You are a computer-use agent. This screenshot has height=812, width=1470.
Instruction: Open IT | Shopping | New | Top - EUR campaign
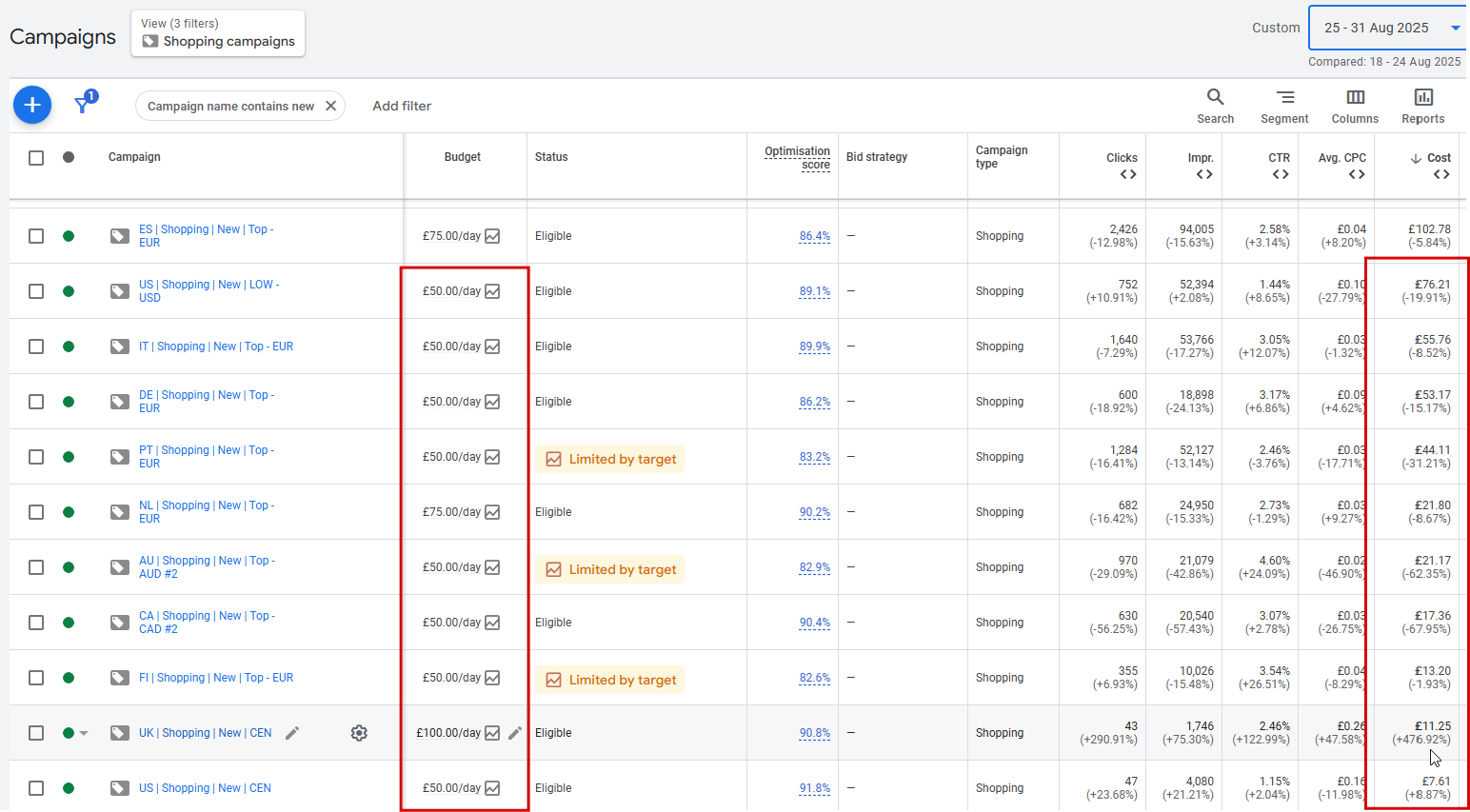216,347
